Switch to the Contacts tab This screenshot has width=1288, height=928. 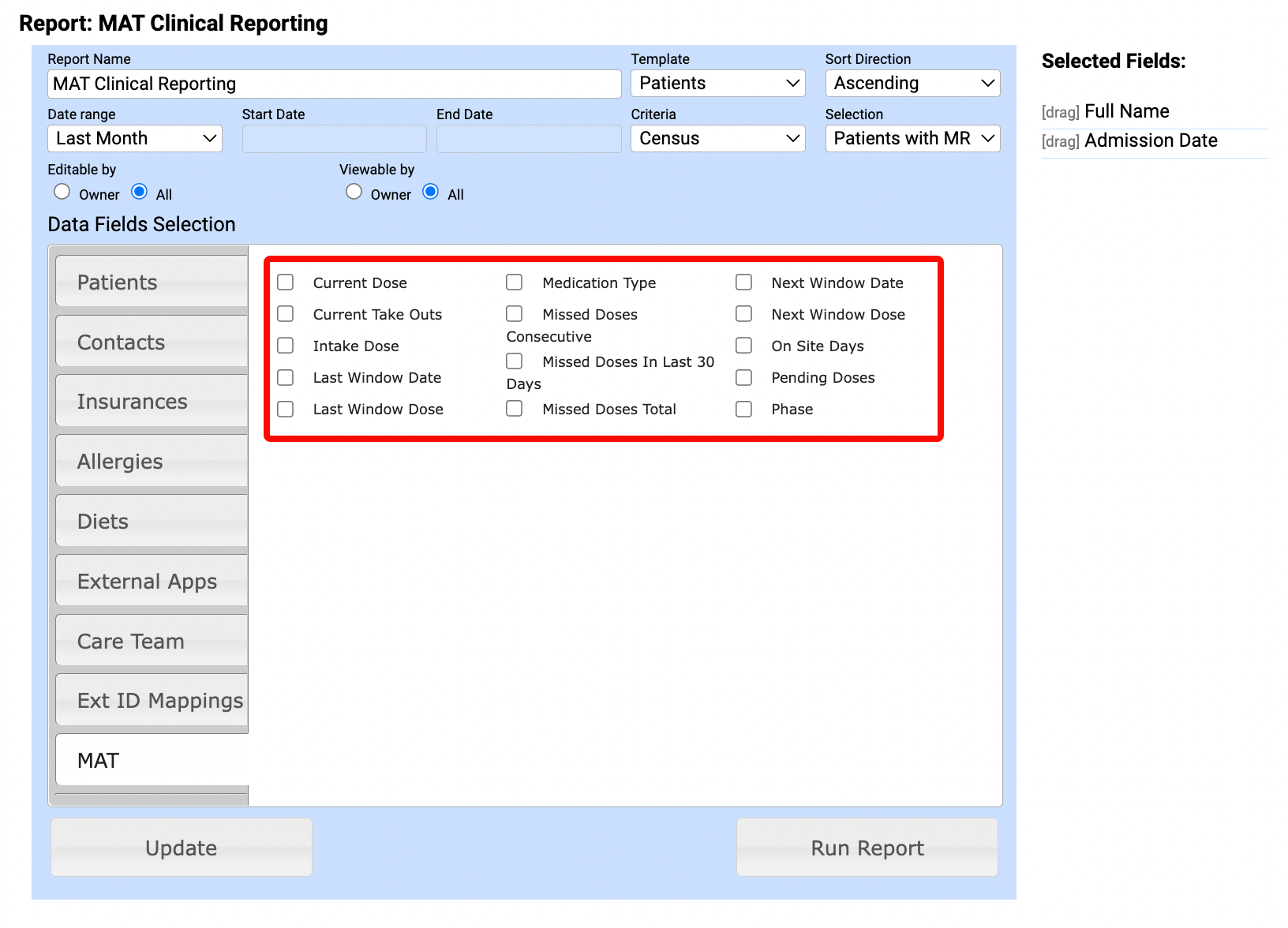[150, 341]
